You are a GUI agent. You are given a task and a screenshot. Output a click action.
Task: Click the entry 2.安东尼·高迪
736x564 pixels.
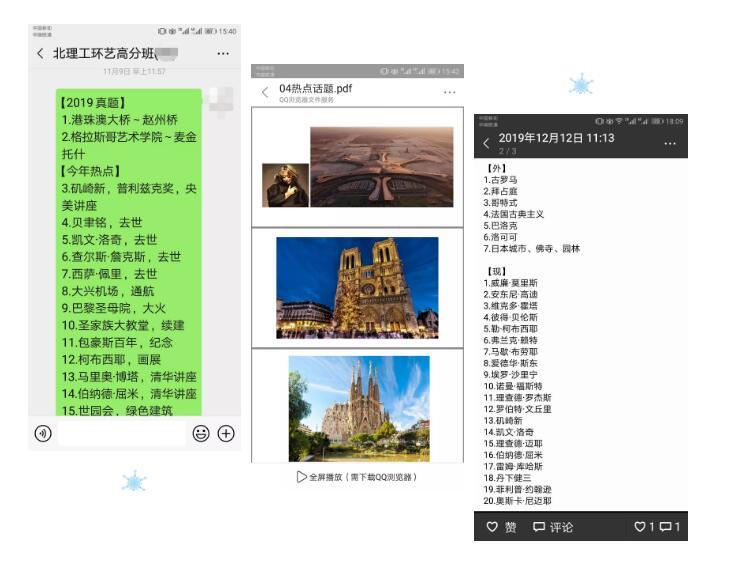(511, 294)
